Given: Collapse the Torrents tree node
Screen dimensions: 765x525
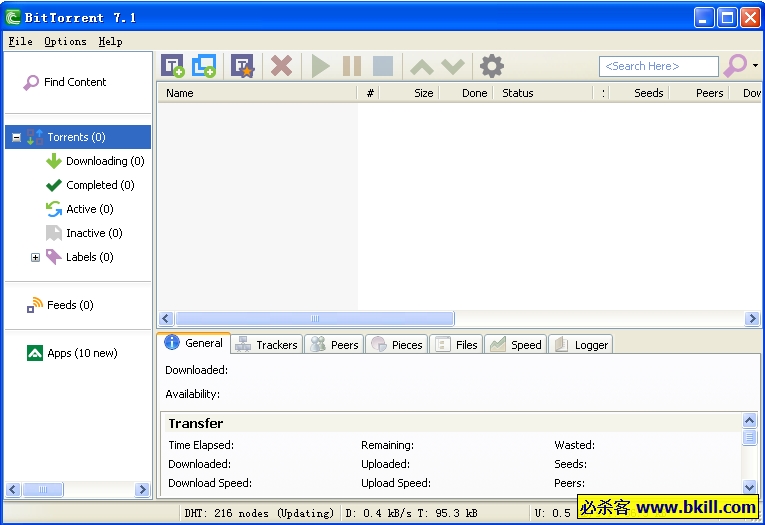Looking at the screenshot, I should tap(16, 137).
